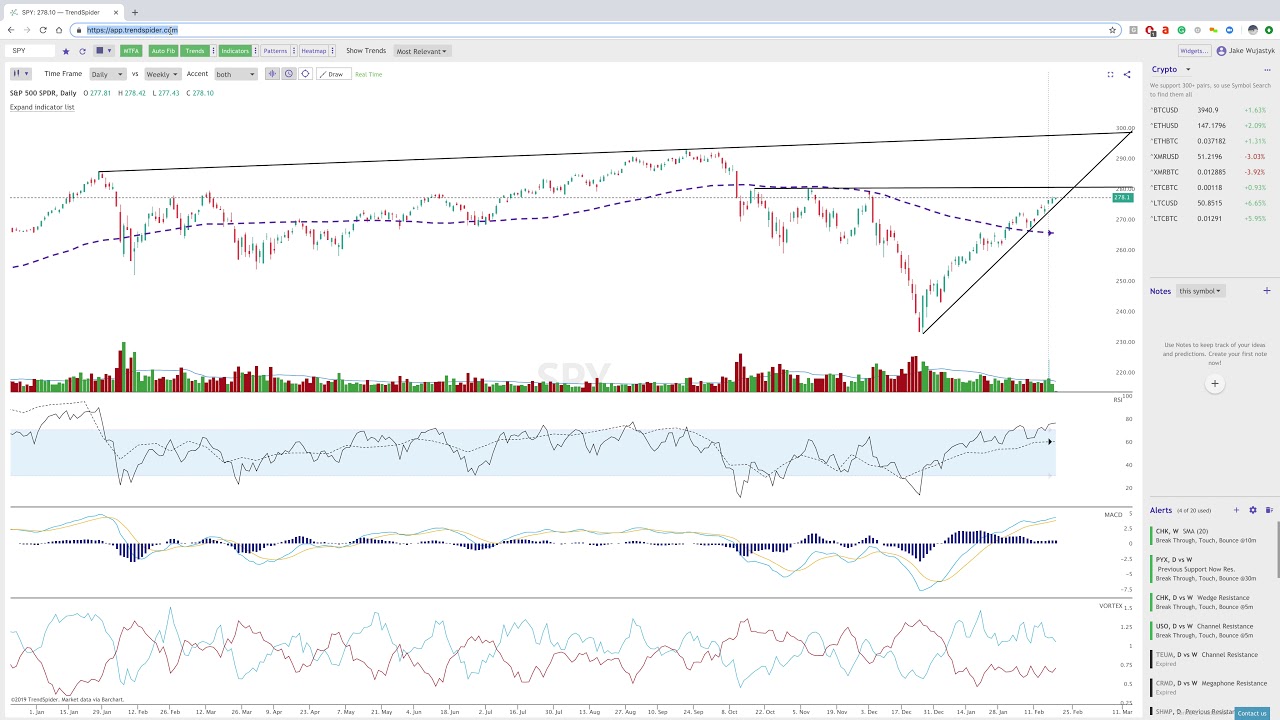The width and height of the screenshot is (1280, 720).
Task: Add a new alert with plus icon
Action: point(1236,510)
